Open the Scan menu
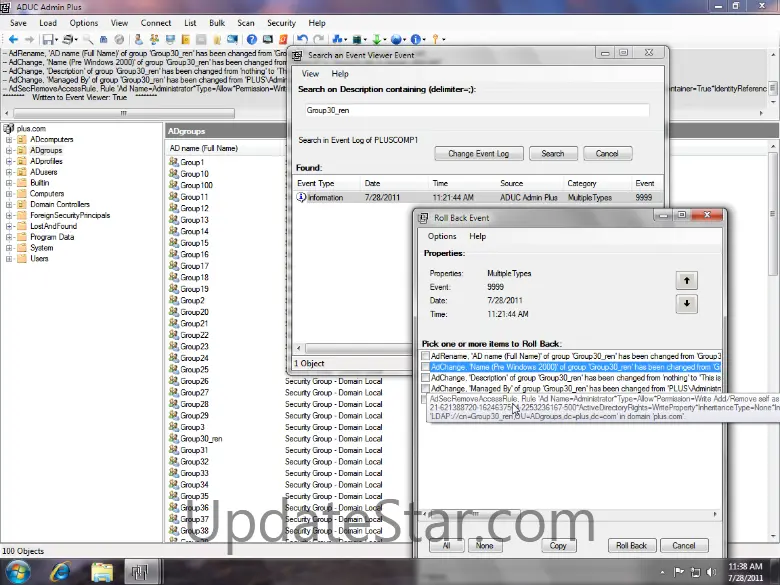 (x=246, y=23)
